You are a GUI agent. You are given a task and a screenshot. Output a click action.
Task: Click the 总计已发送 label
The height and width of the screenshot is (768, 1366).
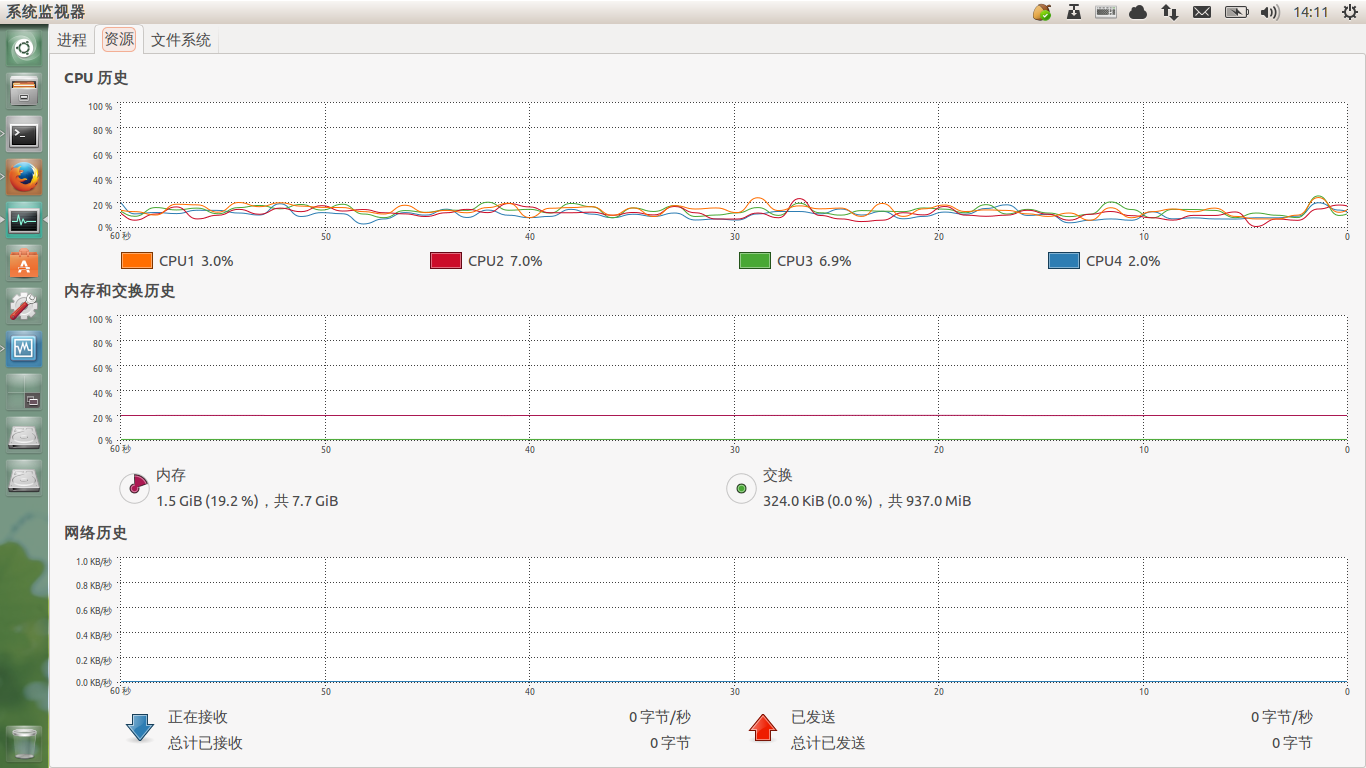click(828, 743)
